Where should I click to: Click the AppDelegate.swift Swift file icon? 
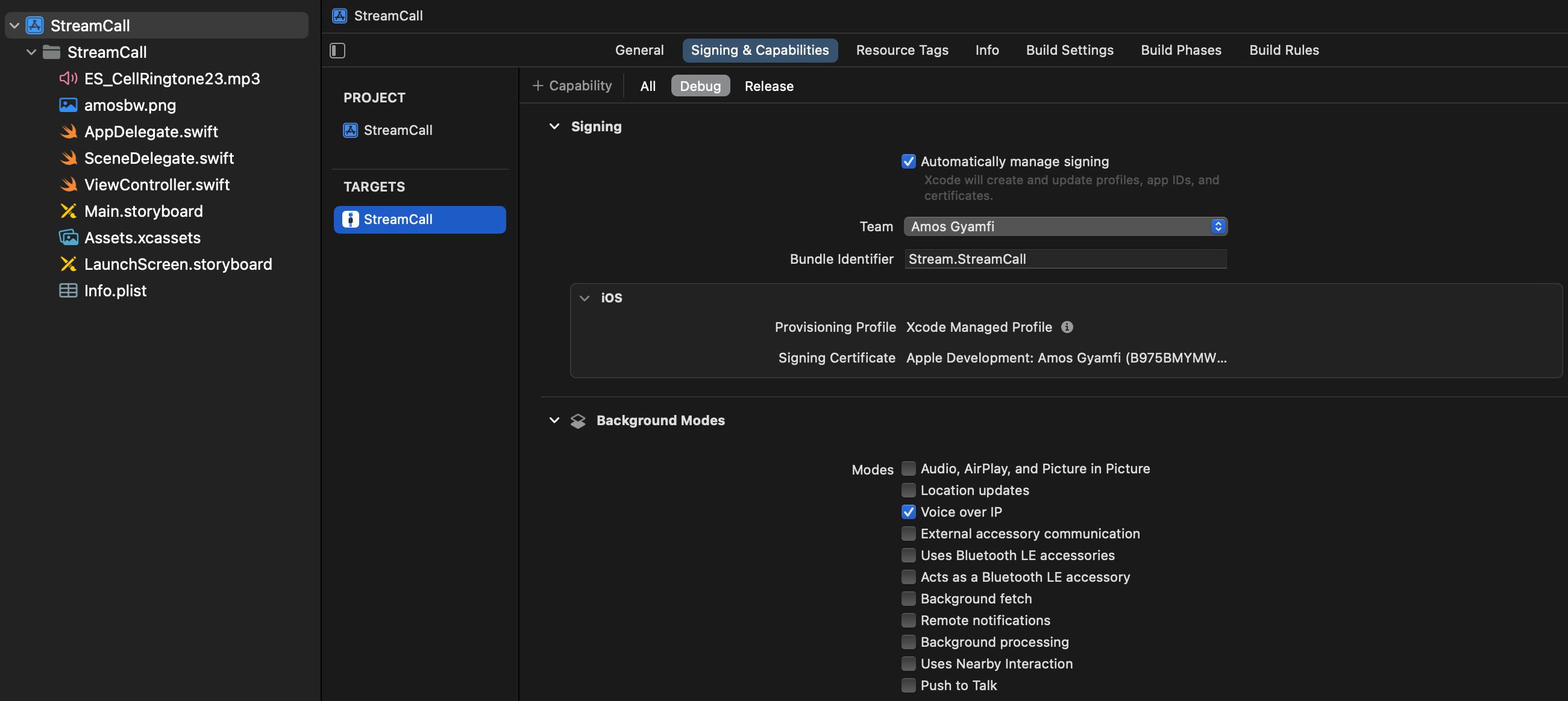point(68,131)
